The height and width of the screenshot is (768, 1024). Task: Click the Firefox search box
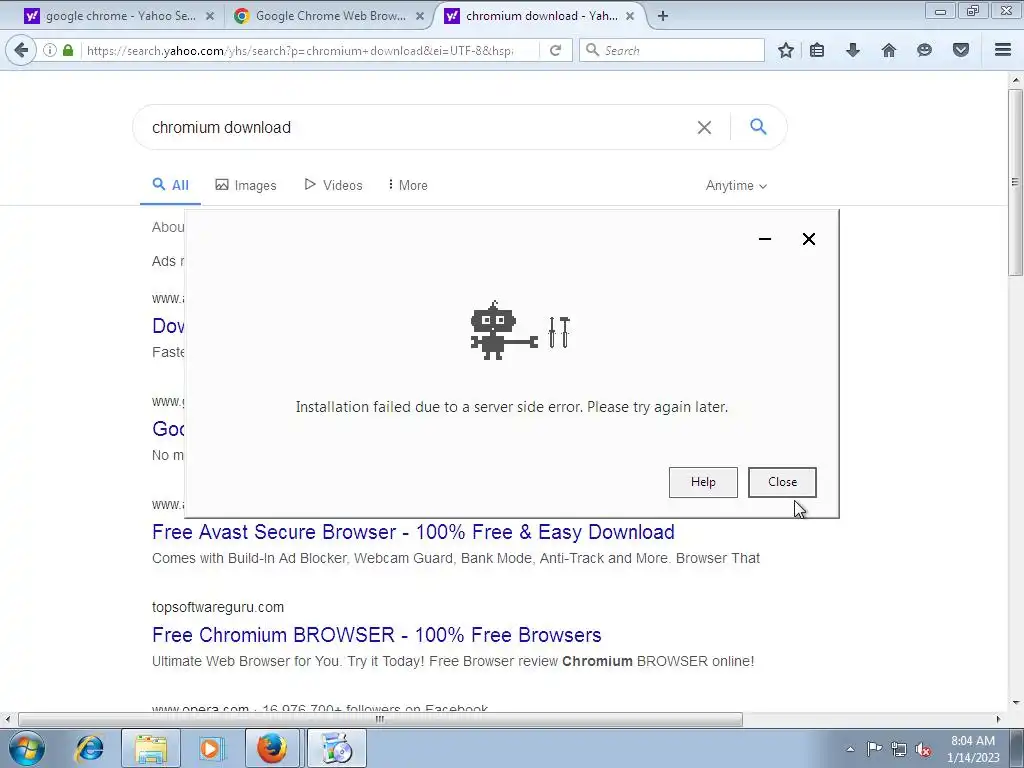pos(672,50)
